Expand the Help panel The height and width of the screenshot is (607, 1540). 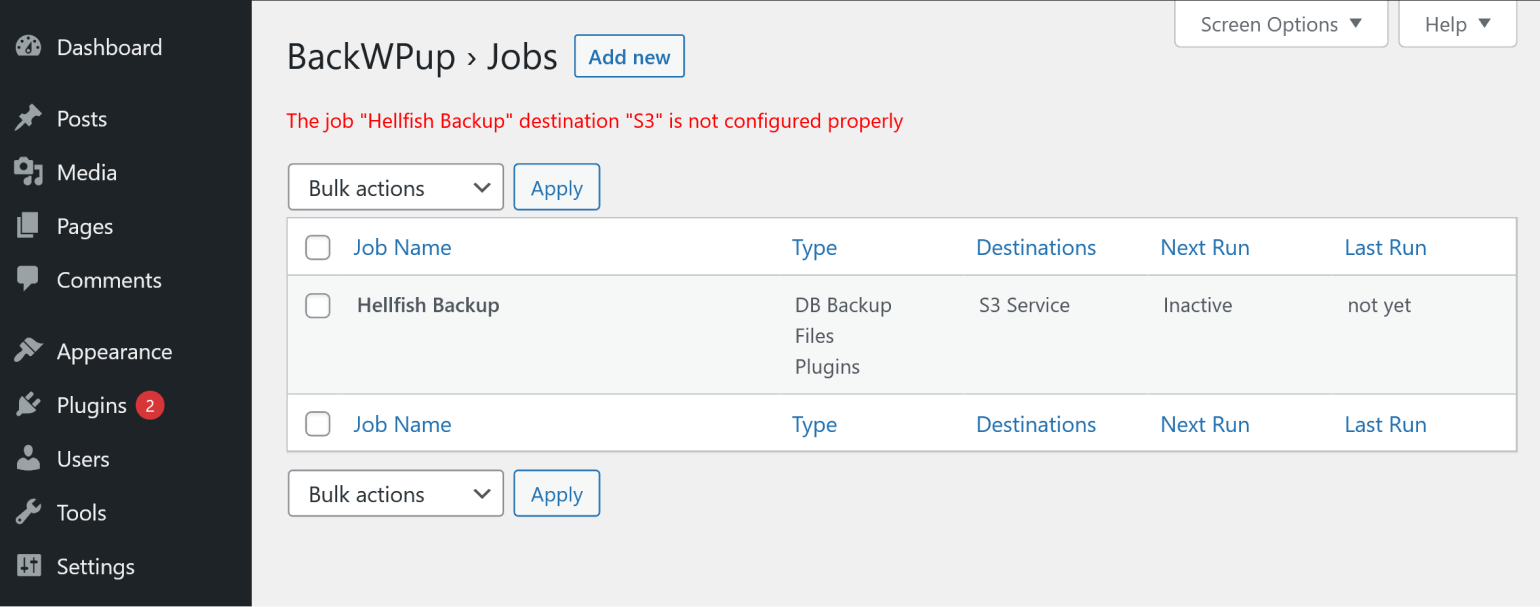coord(1458,24)
